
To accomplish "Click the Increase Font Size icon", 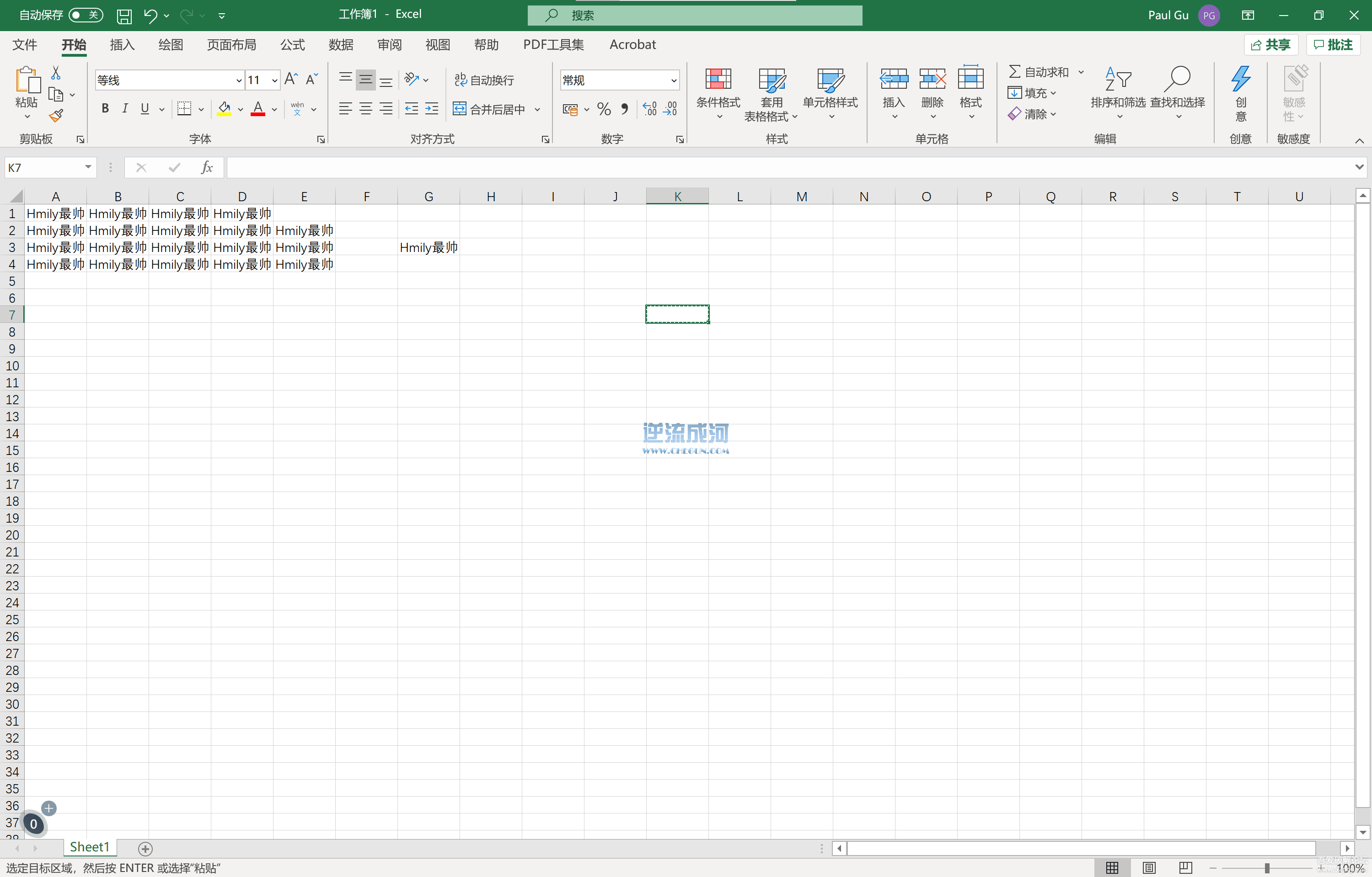I will point(290,79).
